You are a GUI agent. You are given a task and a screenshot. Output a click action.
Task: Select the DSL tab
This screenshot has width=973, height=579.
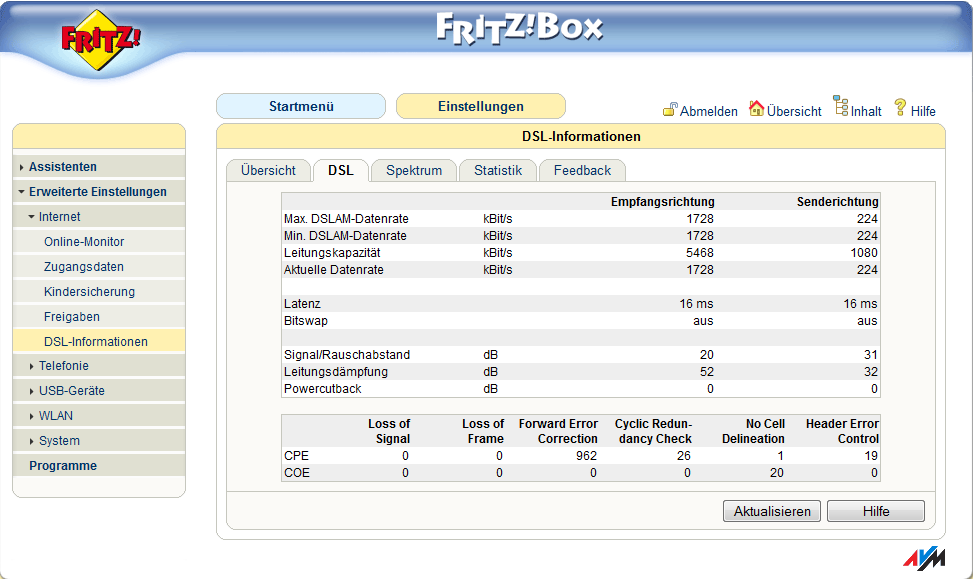click(341, 171)
